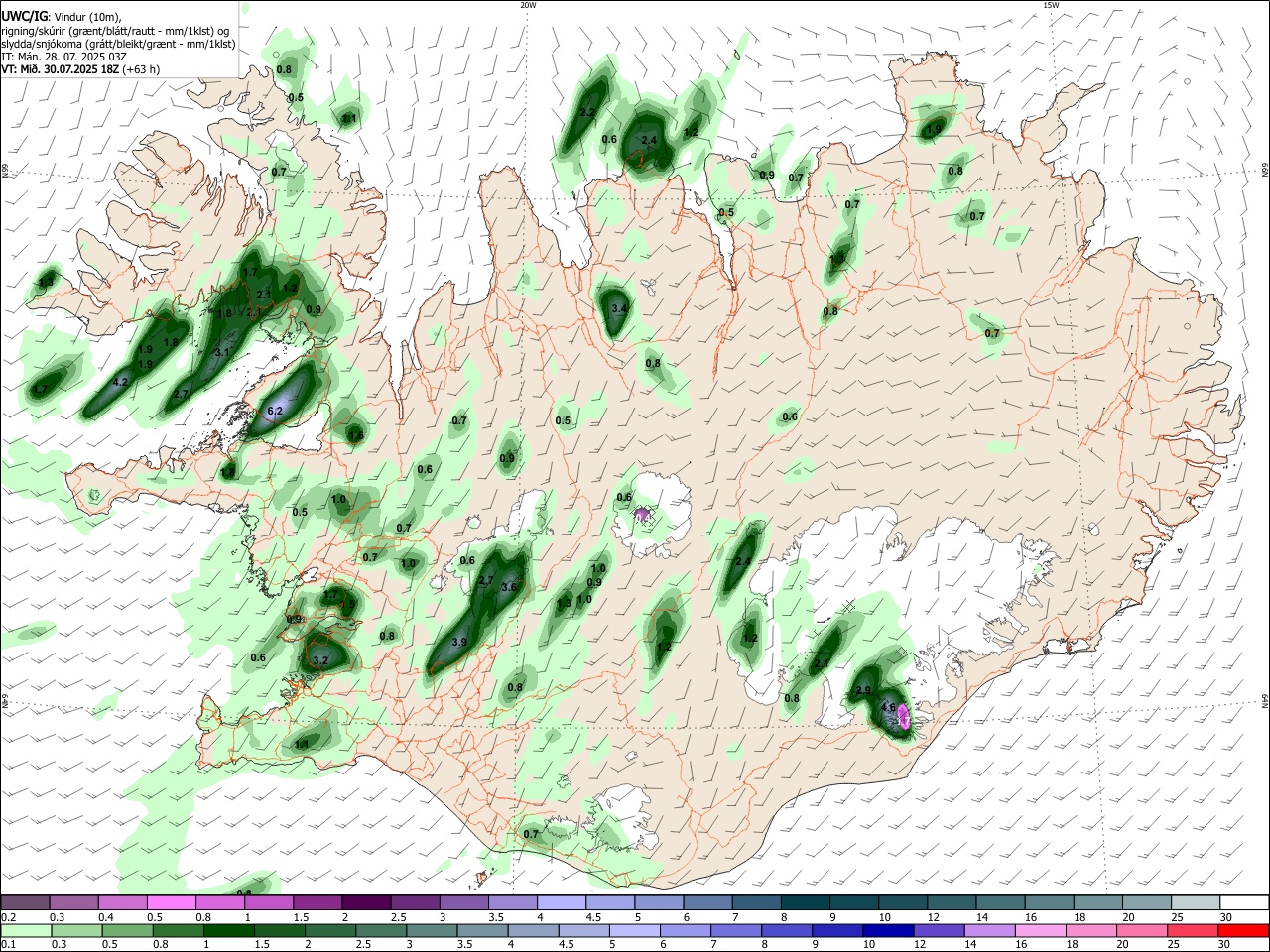Click the slydda/snjókoma legend description line
Image resolution: width=1270 pixels, height=952 pixels.
[118, 44]
